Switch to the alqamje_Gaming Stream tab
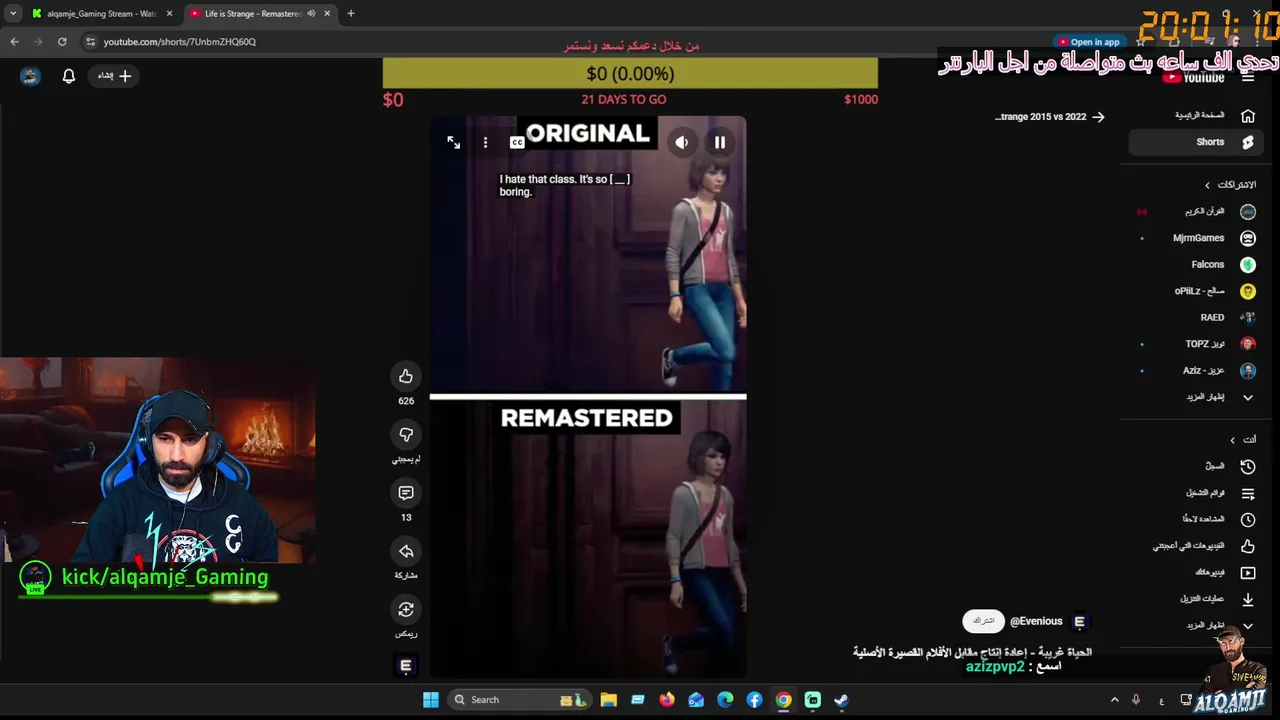The width and height of the screenshot is (1280, 720). coord(100,14)
